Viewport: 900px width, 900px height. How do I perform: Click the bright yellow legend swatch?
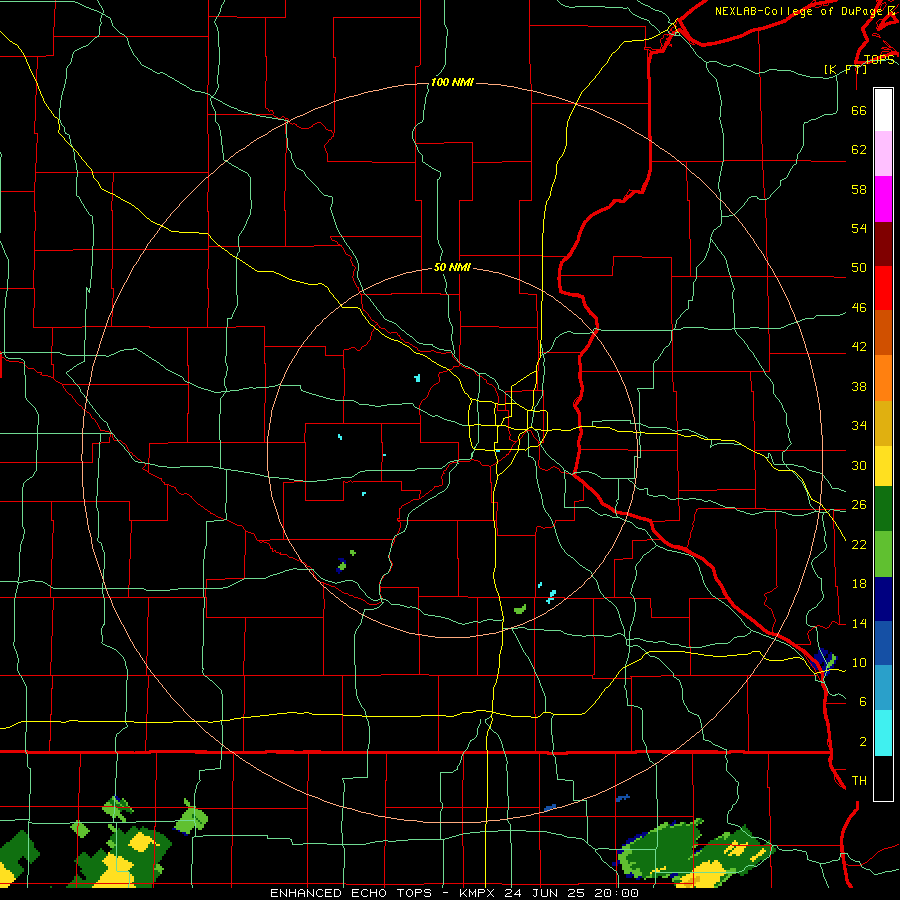click(x=883, y=466)
